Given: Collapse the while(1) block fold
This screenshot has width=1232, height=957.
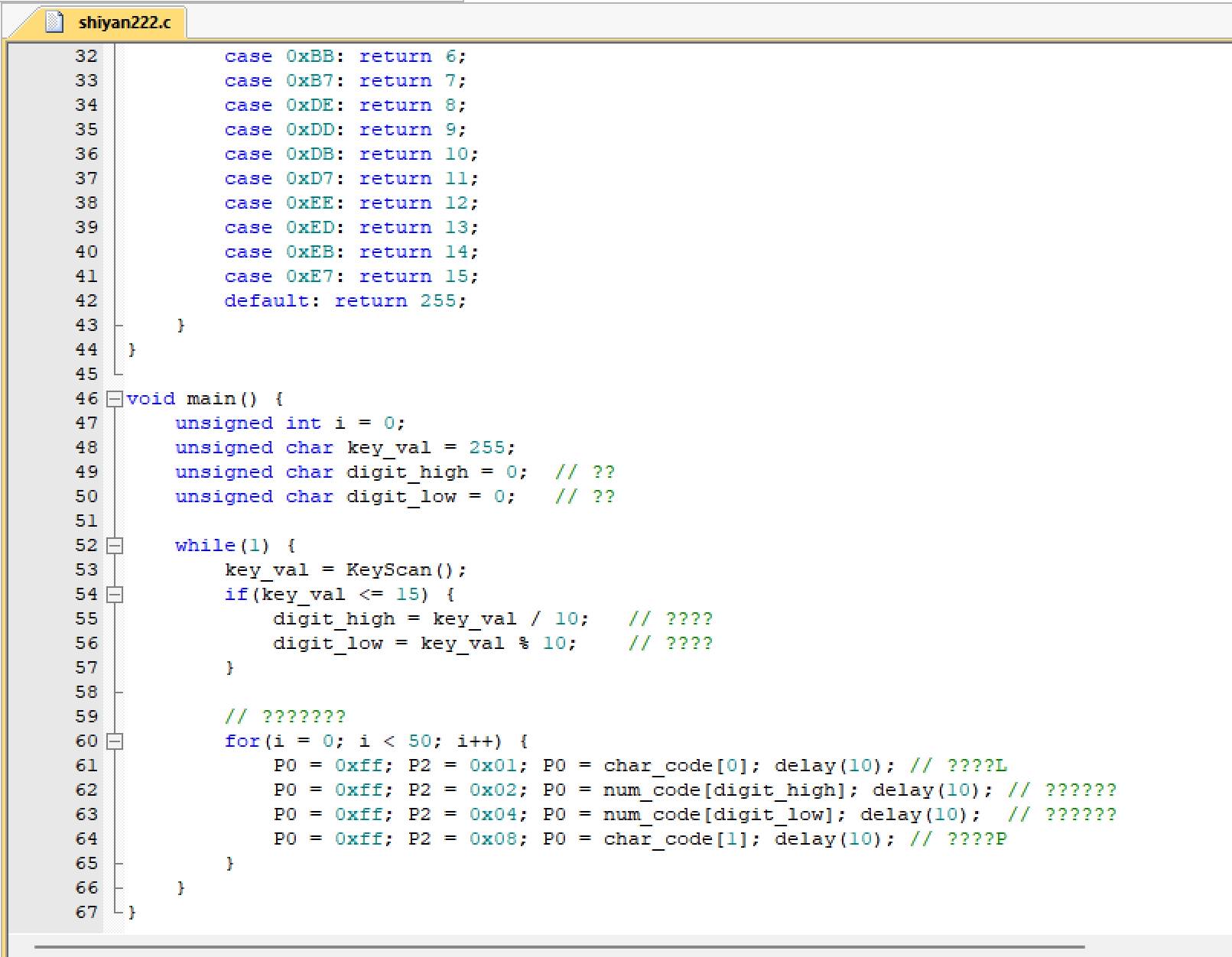Looking at the screenshot, I should click(115, 546).
